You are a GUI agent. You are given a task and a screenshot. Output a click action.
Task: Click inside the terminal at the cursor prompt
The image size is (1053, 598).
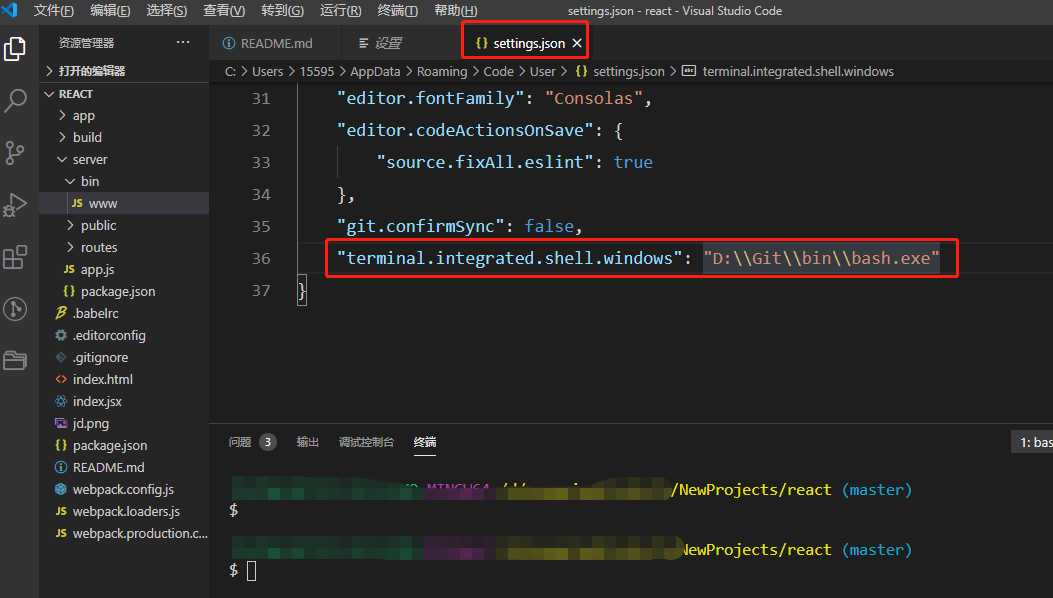click(x=251, y=571)
